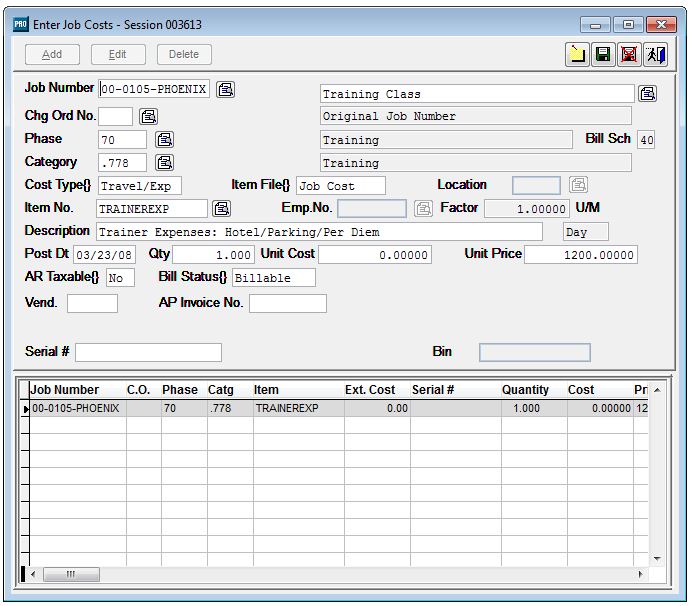
Task: Open the Phase lookup icon
Action: pos(165,139)
